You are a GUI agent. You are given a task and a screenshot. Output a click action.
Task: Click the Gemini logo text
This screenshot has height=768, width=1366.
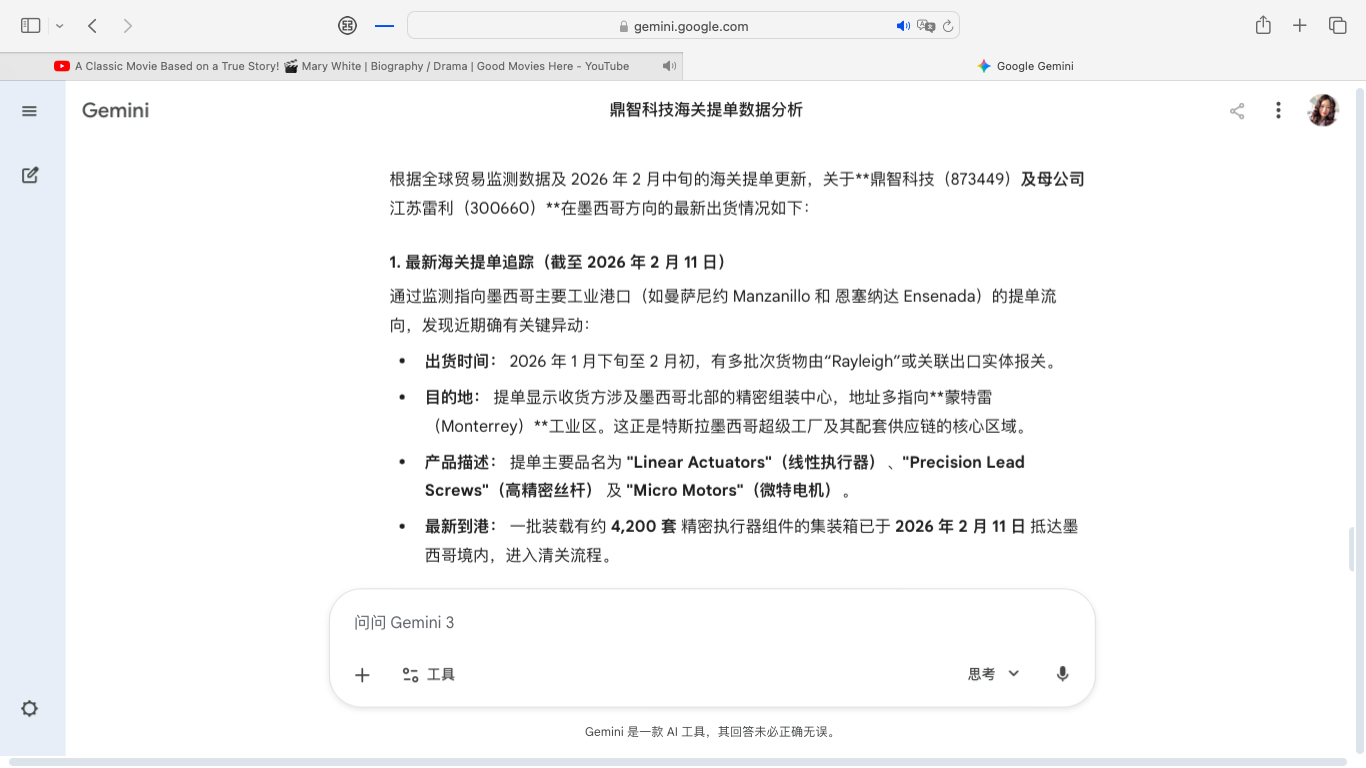point(115,110)
